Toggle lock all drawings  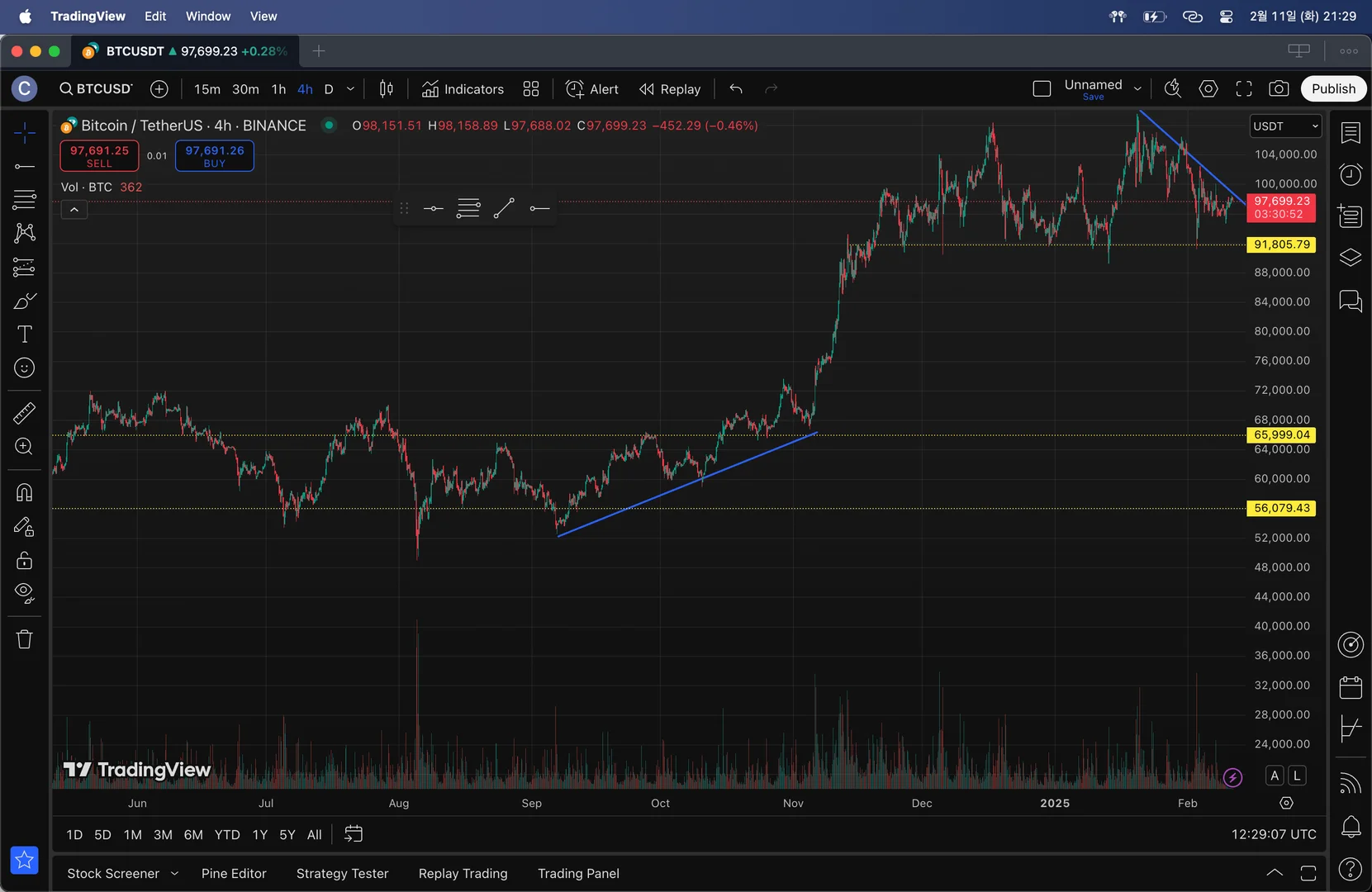[x=25, y=561]
